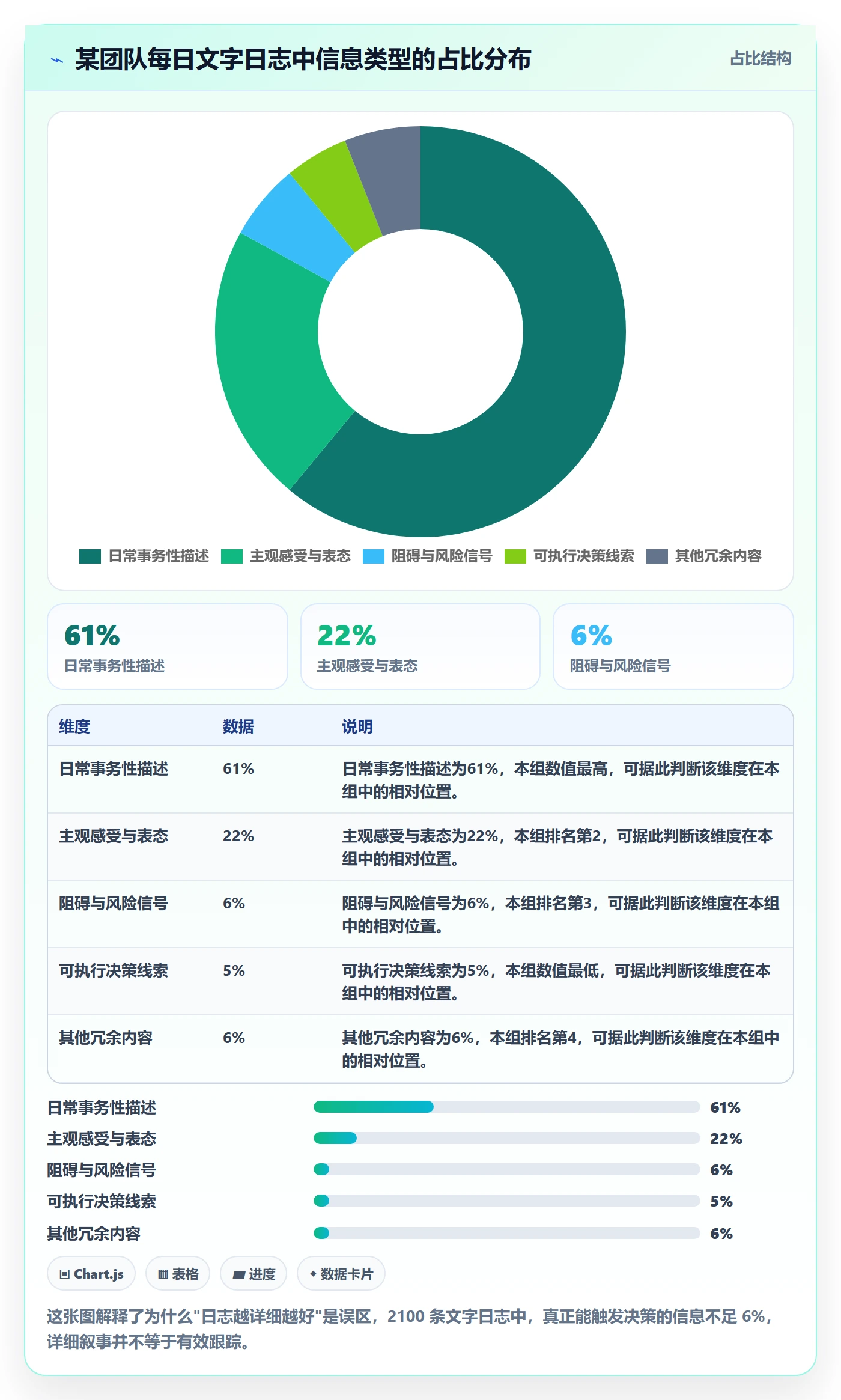Select 阻碍与风险信号 table row name
This screenshot has width=841, height=1400.
point(114,903)
